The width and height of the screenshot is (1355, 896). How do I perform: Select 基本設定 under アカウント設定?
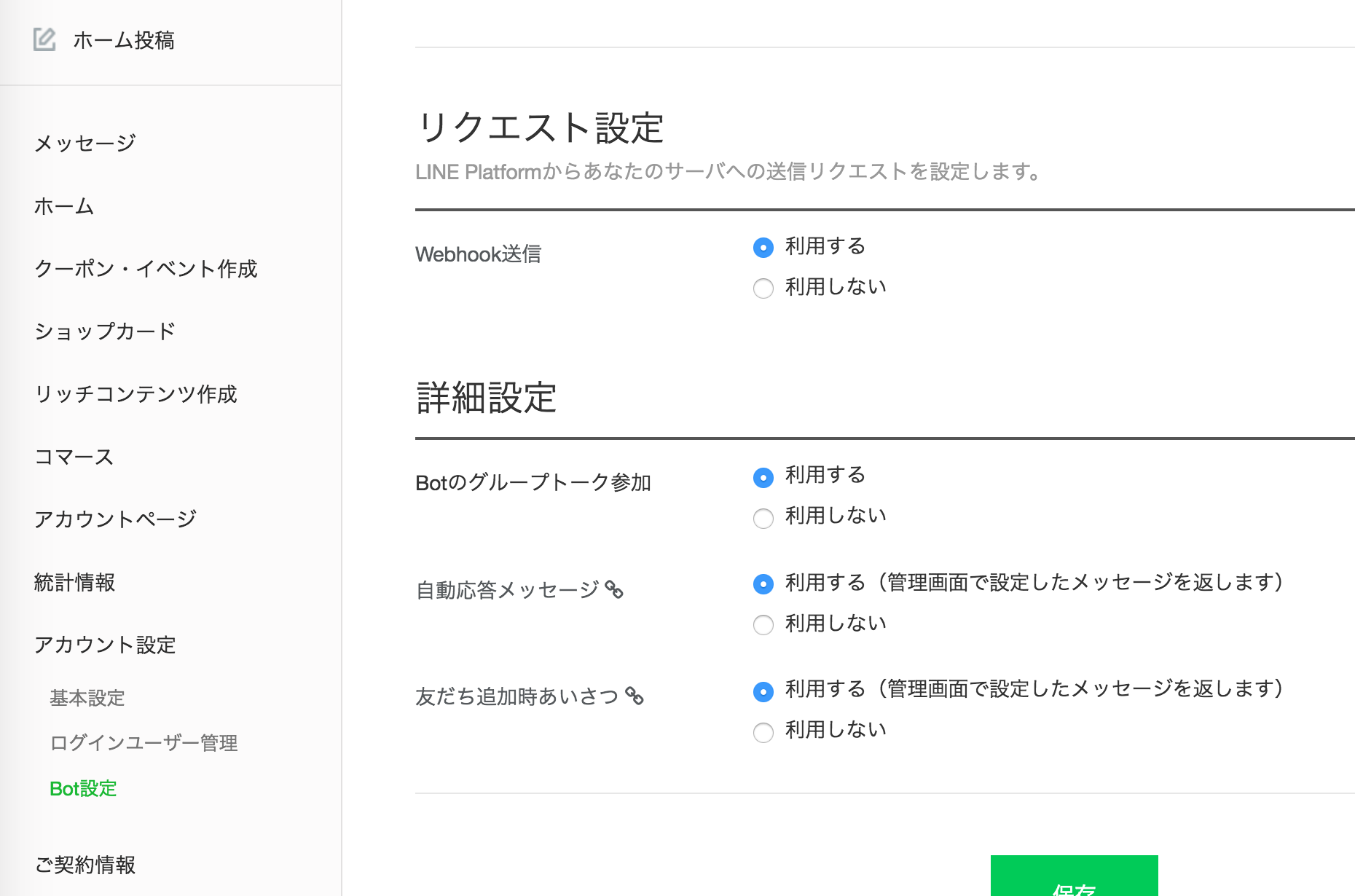(86, 699)
